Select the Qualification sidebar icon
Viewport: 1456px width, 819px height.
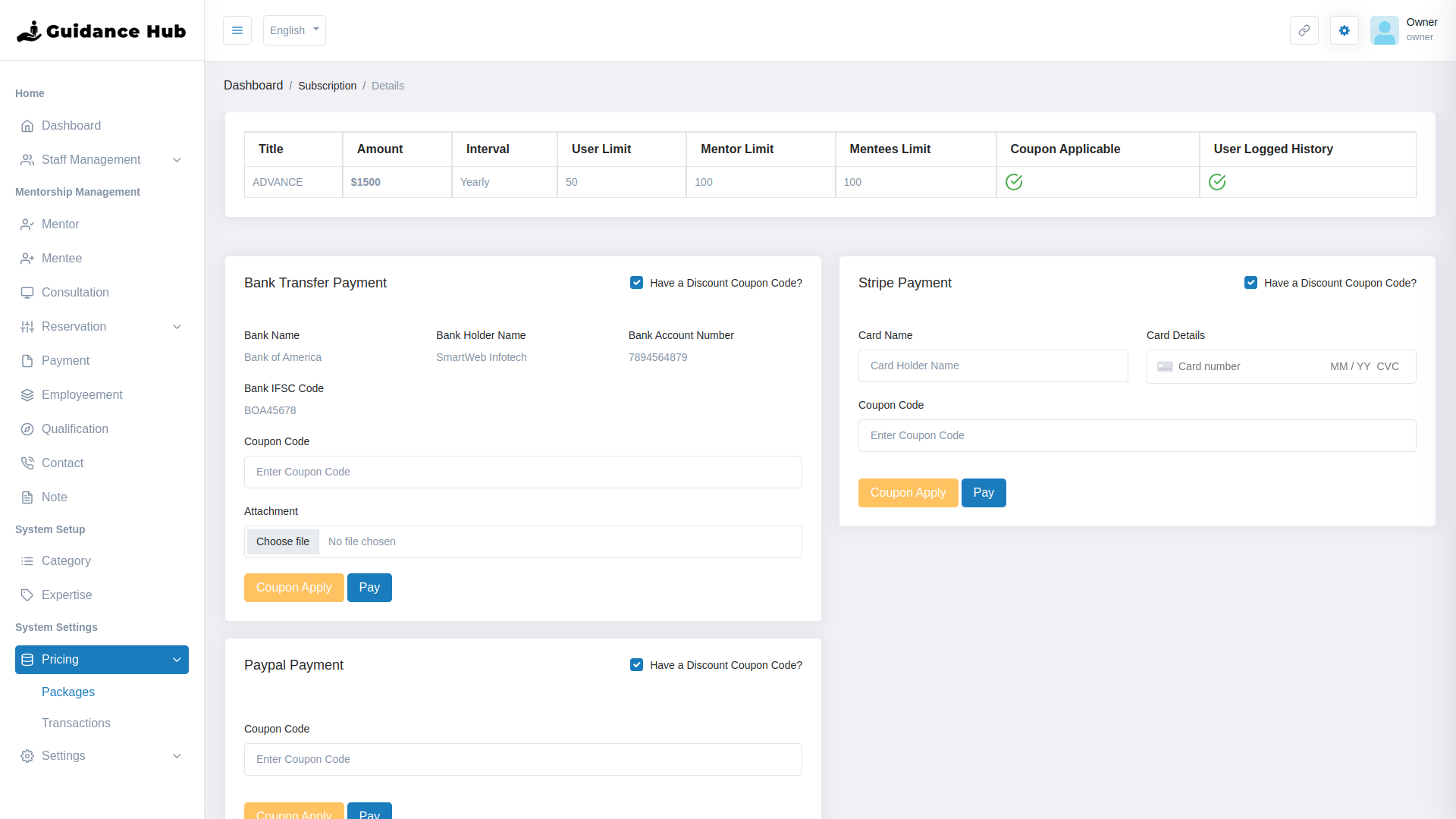[x=27, y=428]
